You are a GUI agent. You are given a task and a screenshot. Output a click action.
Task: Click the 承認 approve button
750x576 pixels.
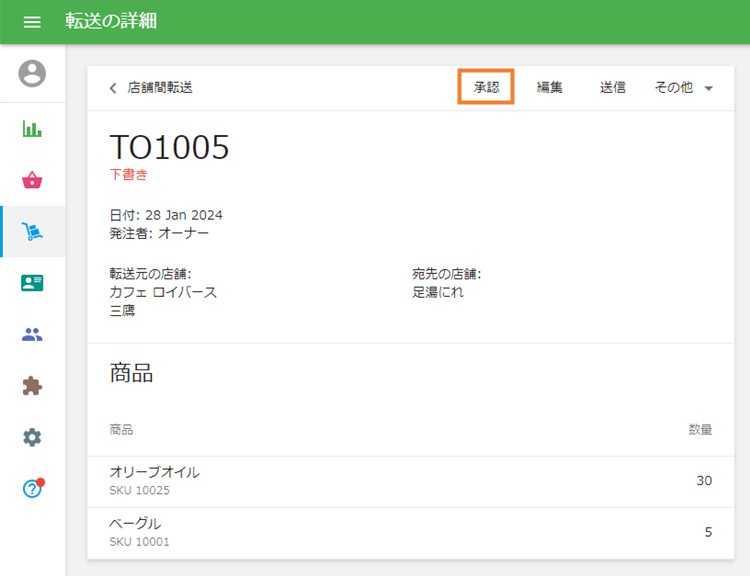point(486,87)
